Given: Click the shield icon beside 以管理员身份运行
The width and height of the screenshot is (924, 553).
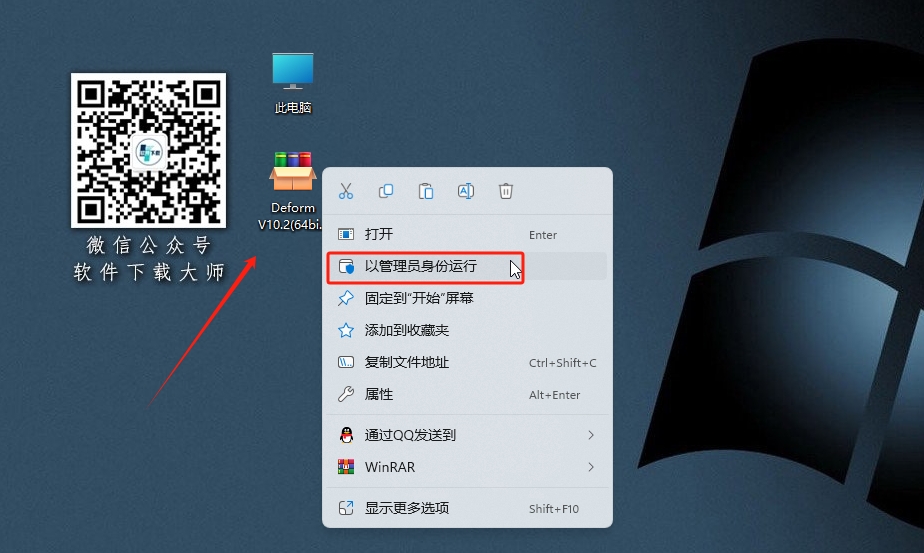Looking at the screenshot, I should tap(346, 266).
